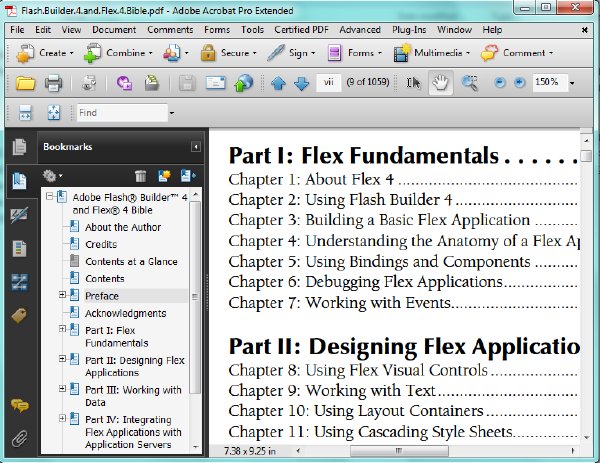The width and height of the screenshot is (600, 463).
Task: Collapse the Bookmarks panel with arrow button
Action: (196, 147)
